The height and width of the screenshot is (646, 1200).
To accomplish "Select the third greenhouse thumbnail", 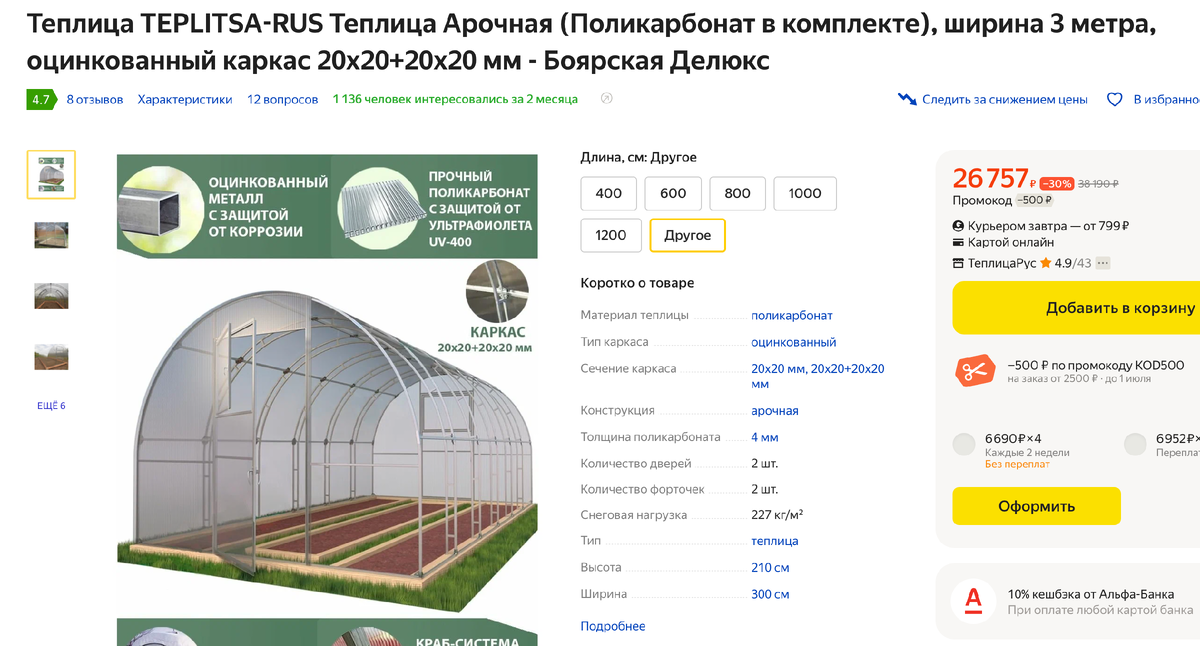I will (51, 296).
